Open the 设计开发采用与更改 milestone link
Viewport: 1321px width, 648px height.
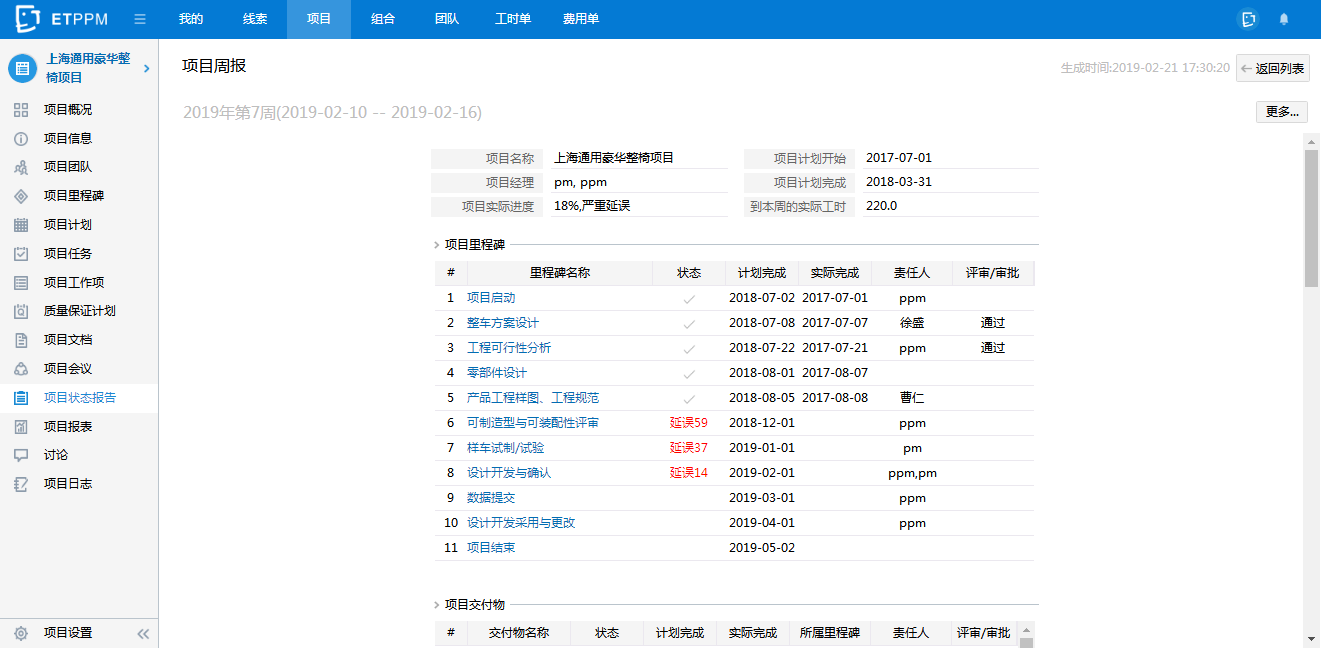point(521,523)
